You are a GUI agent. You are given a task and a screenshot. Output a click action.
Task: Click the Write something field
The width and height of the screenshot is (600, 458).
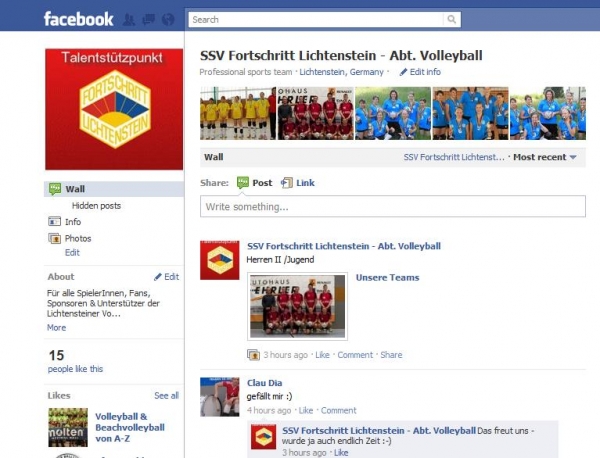tap(393, 207)
